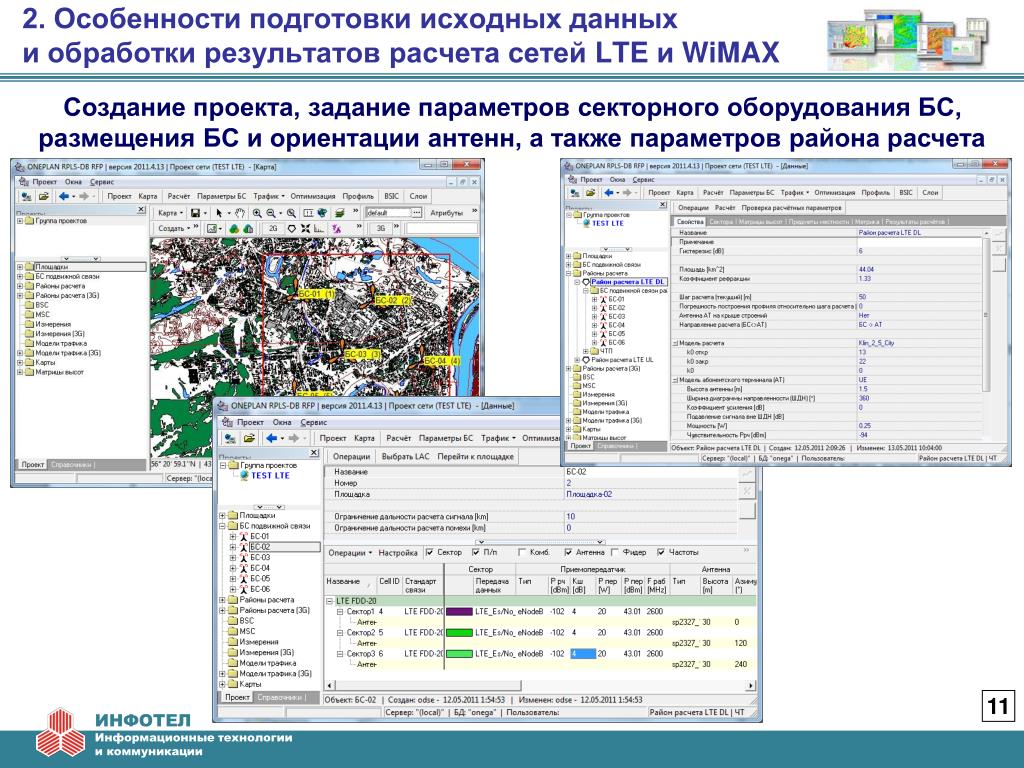Click the zoom-in magnifier in the map window
This screenshot has height=768, width=1024.
click(257, 213)
